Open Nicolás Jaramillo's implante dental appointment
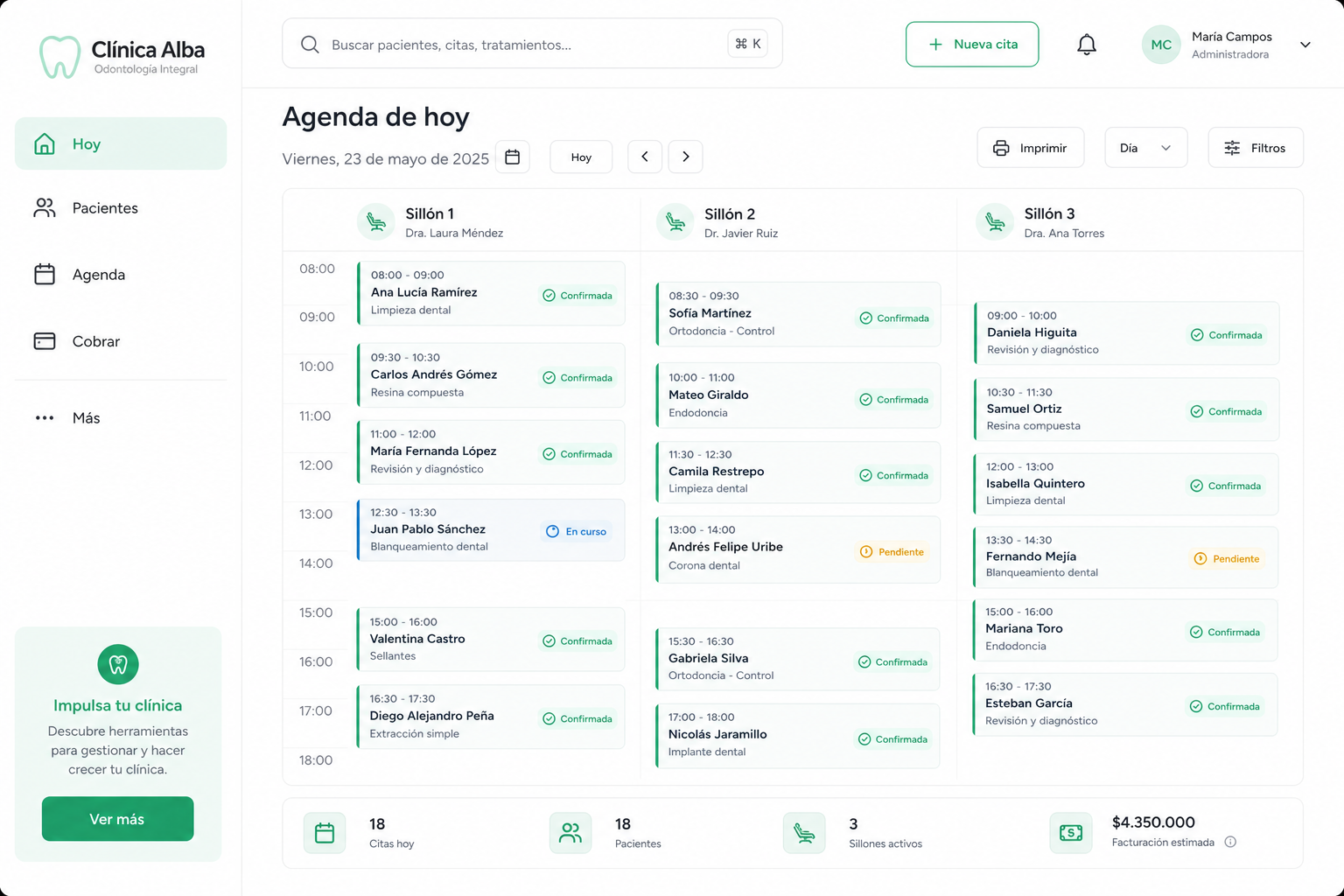Image resolution: width=1344 pixels, height=896 pixels. tap(798, 735)
